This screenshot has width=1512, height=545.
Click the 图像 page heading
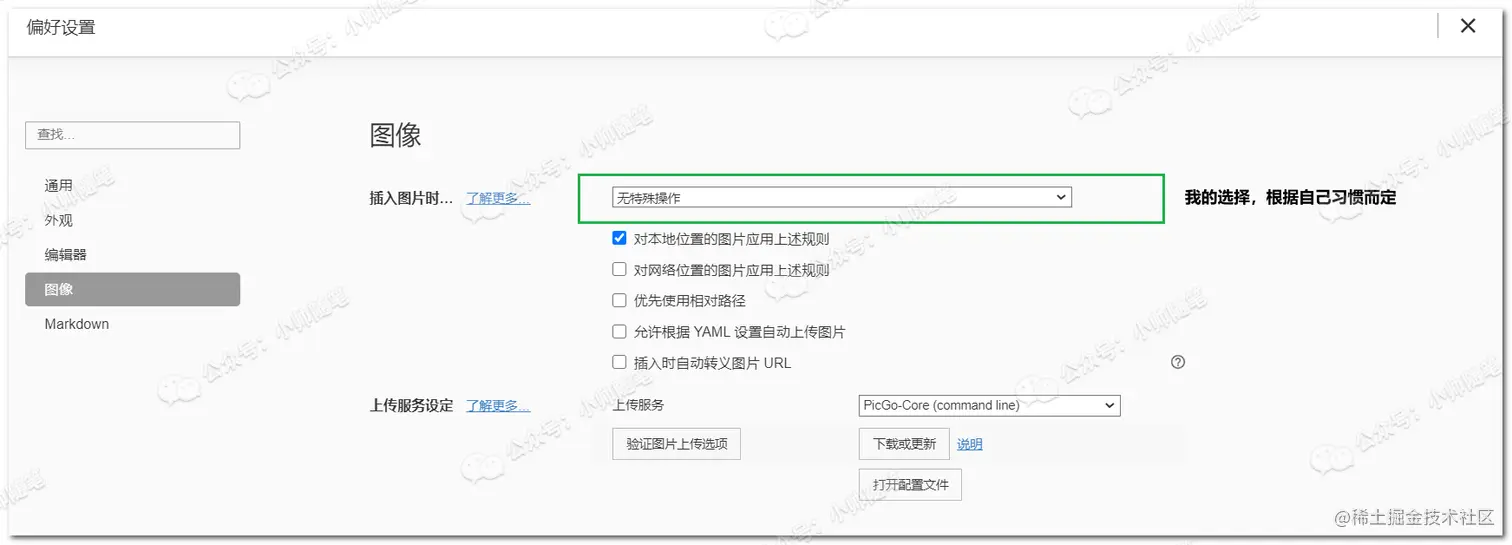[x=396, y=135]
